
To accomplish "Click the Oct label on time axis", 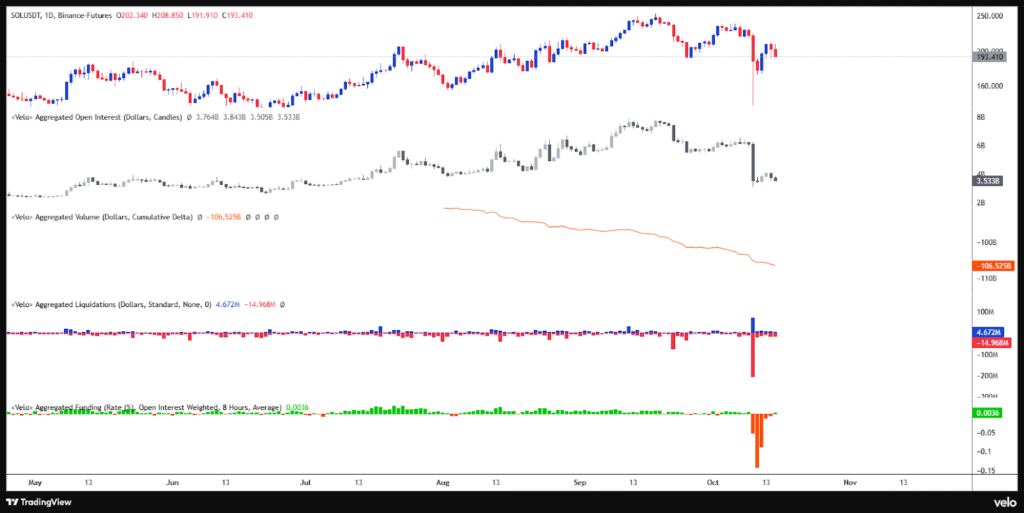I will click(x=711, y=481).
